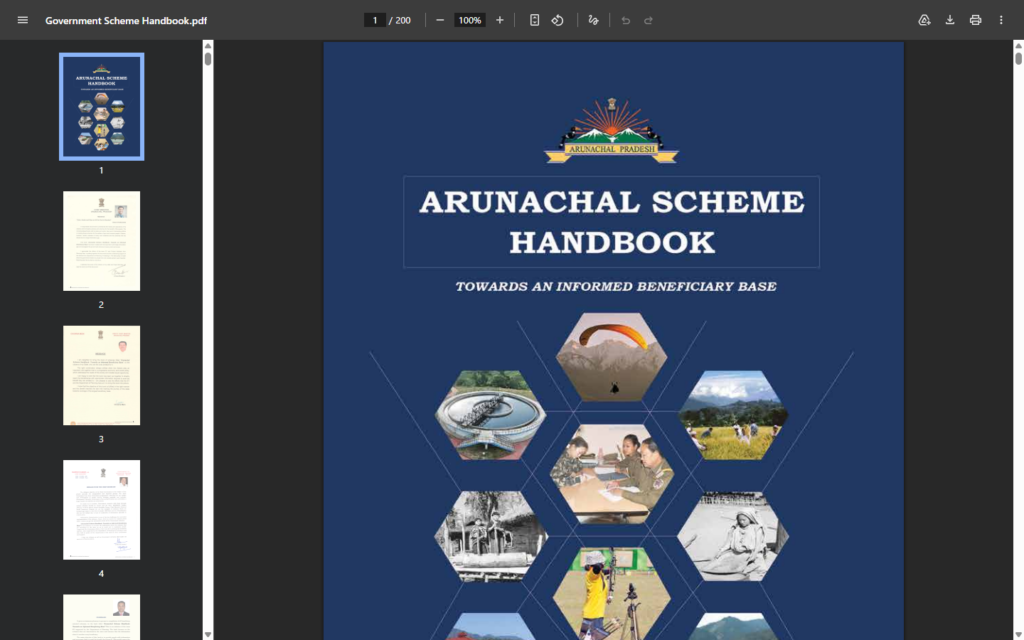The height and width of the screenshot is (640, 1024).
Task: Click the document scrollbar down arrow
Action: [x=1018, y=634]
